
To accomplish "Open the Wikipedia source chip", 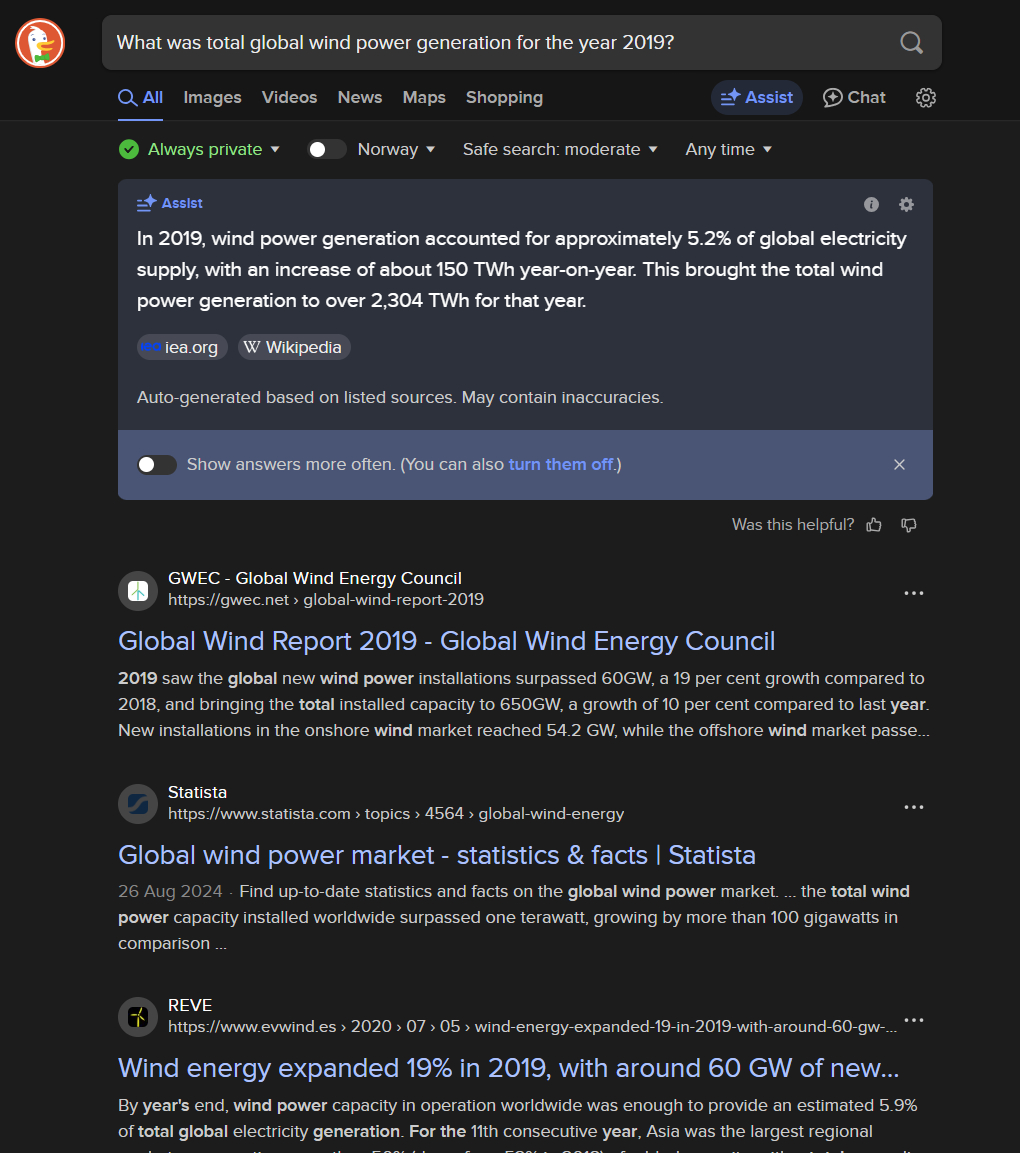I will pyautogui.click(x=294, y=347).
